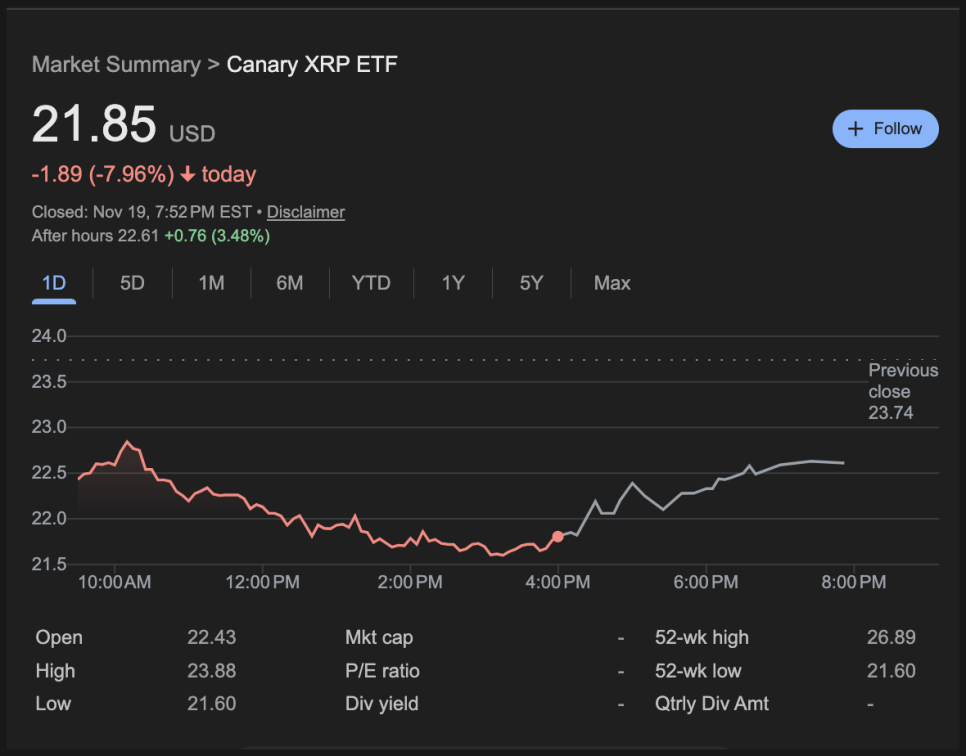Viewport: 966px width, 756px height.
Task: Click the Follow button
Action: click(885, 129)
